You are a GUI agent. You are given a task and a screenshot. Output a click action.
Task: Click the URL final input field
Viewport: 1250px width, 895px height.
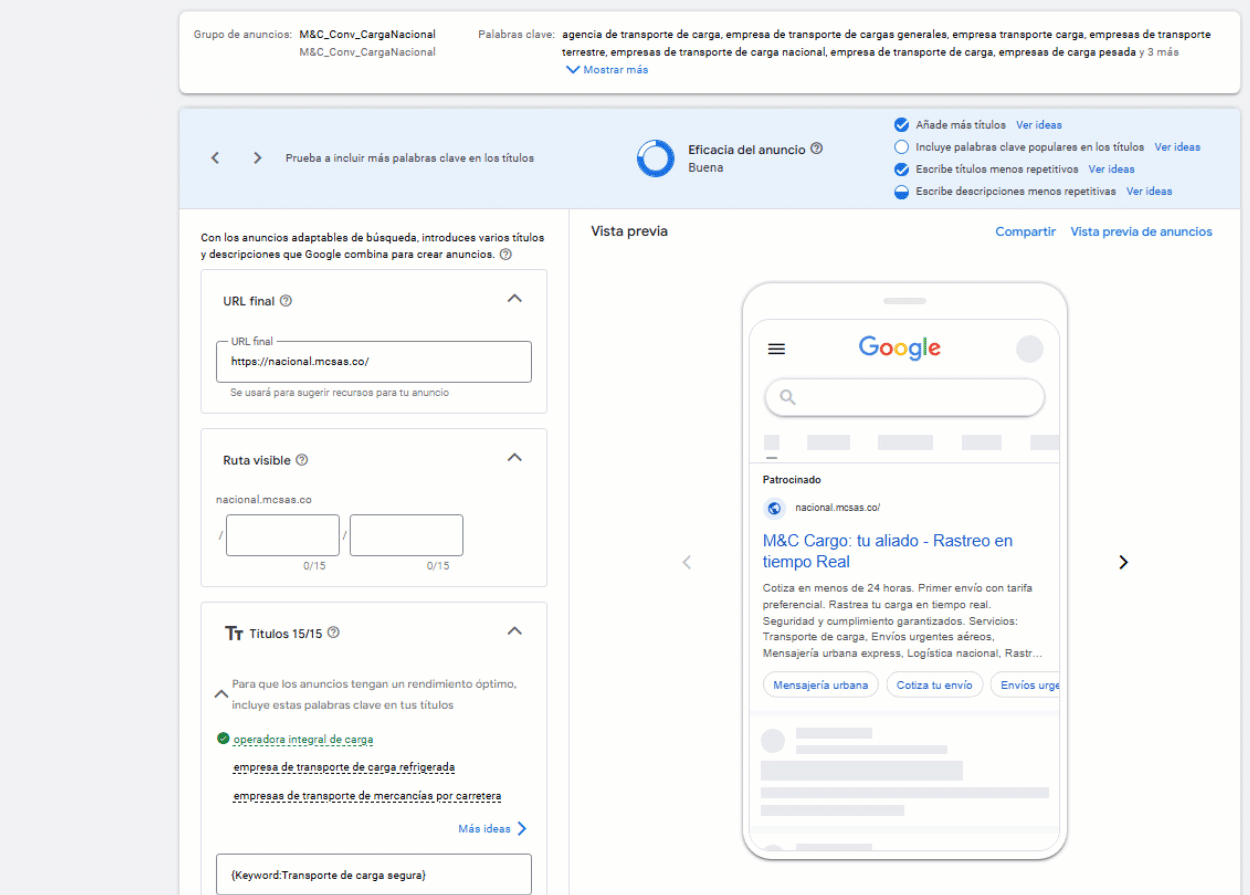(x=373, y=362)
